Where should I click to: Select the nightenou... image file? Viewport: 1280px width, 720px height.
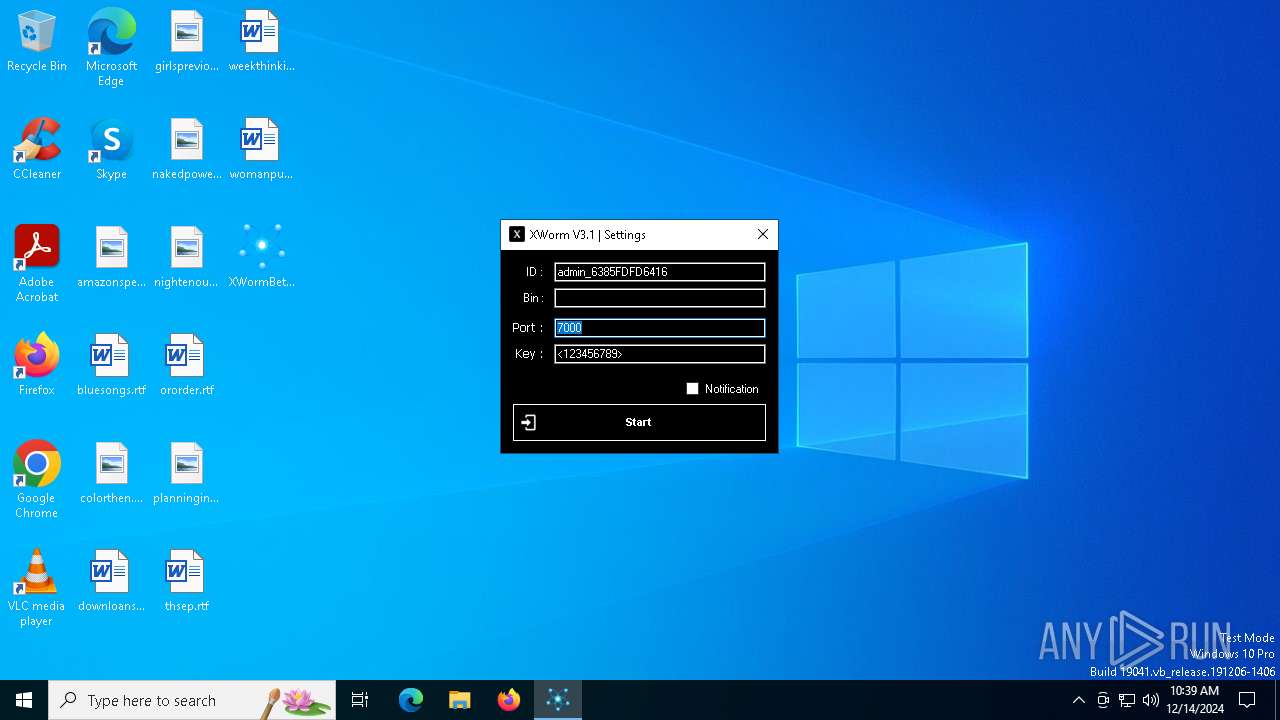[x=186, y=258]
